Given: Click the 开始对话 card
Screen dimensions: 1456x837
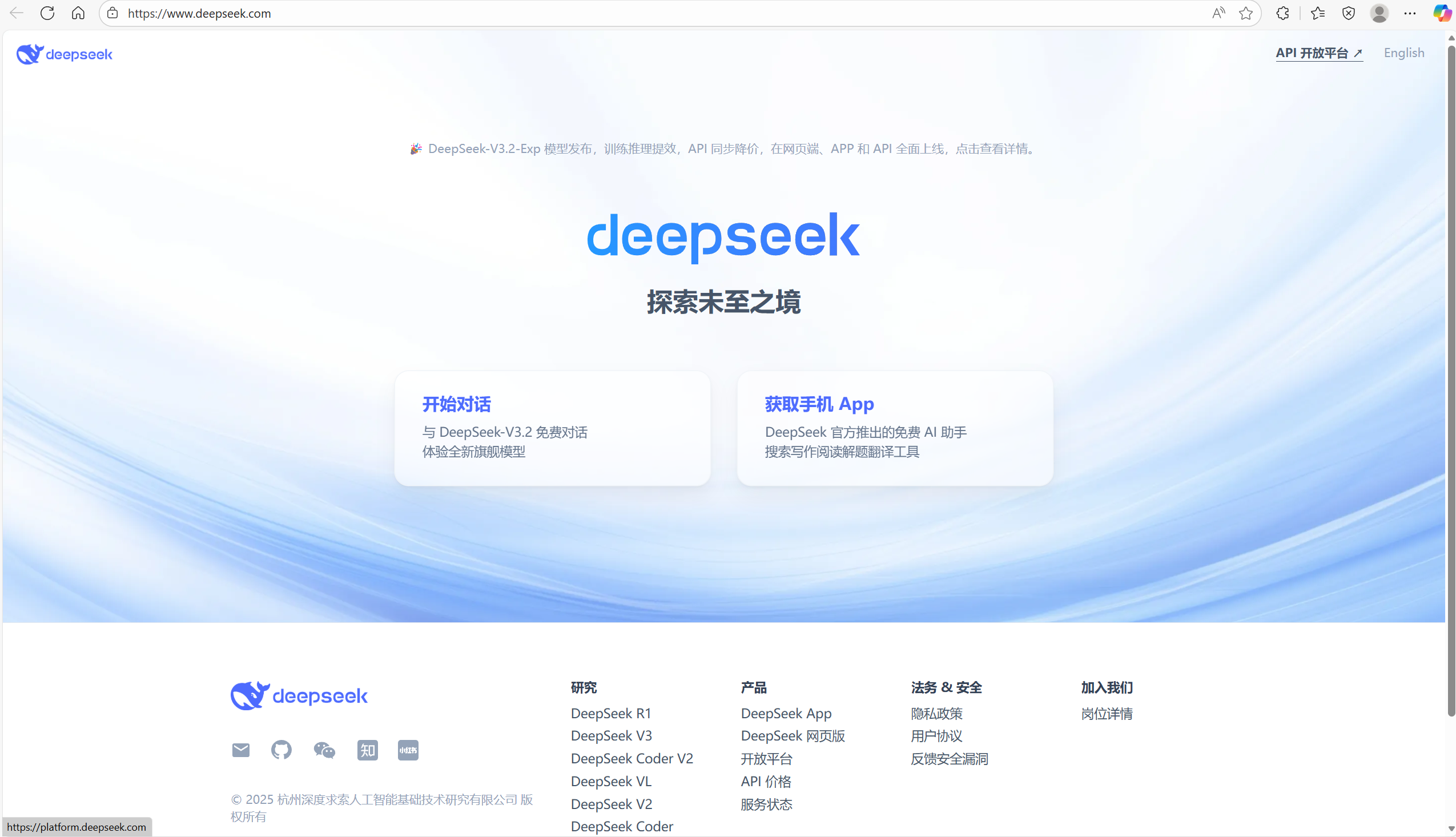Looking at the screenshot, I should [x=552, y=428].
